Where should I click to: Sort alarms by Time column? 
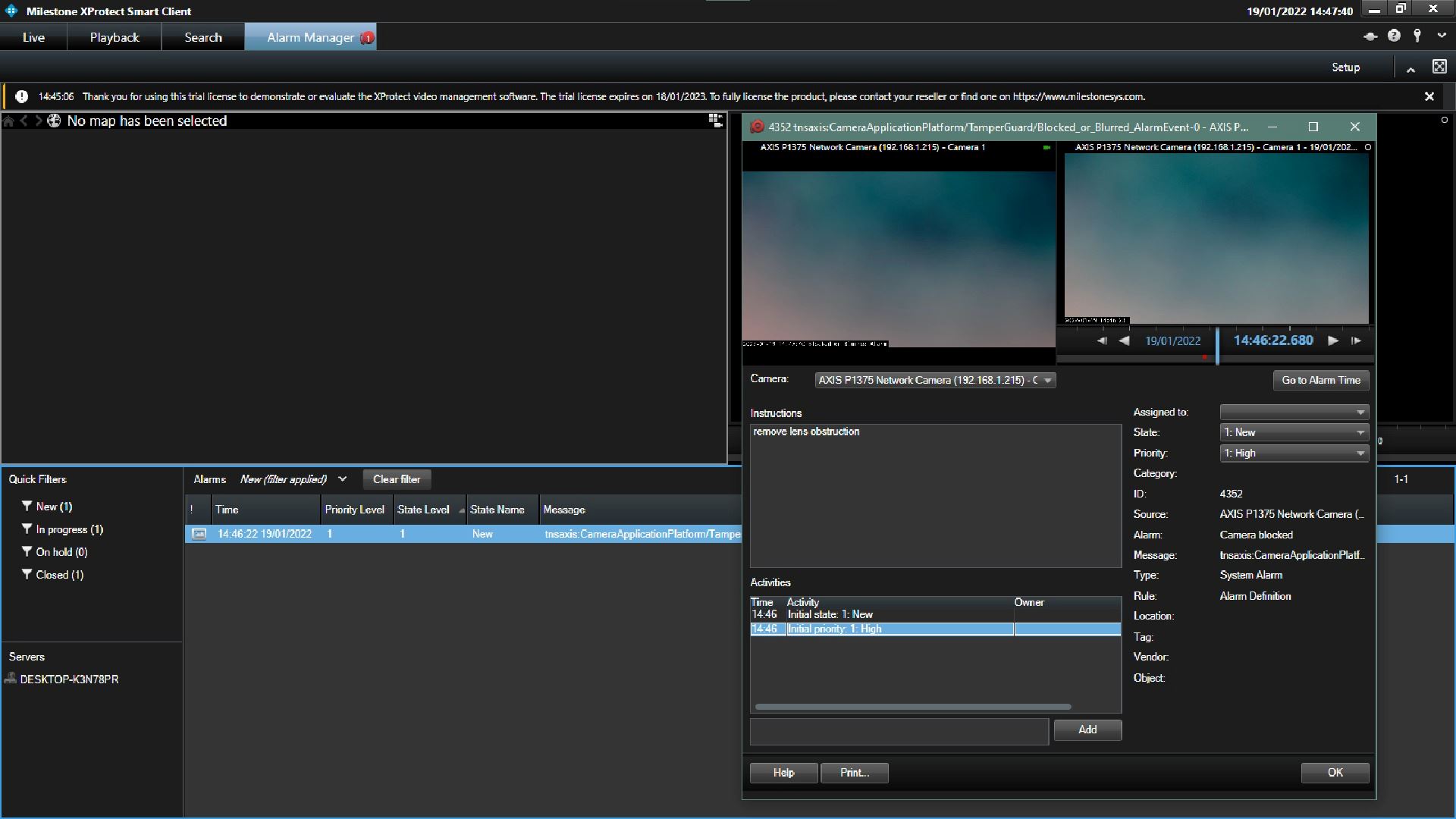pos(266,510)
